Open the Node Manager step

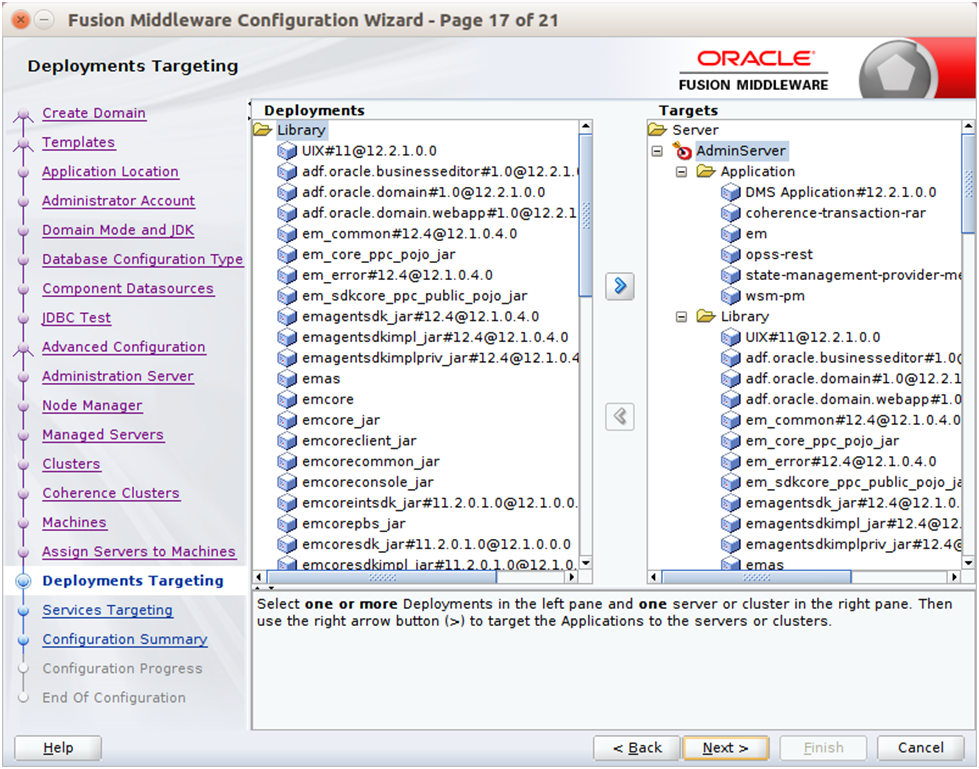[x=92, y=406]
